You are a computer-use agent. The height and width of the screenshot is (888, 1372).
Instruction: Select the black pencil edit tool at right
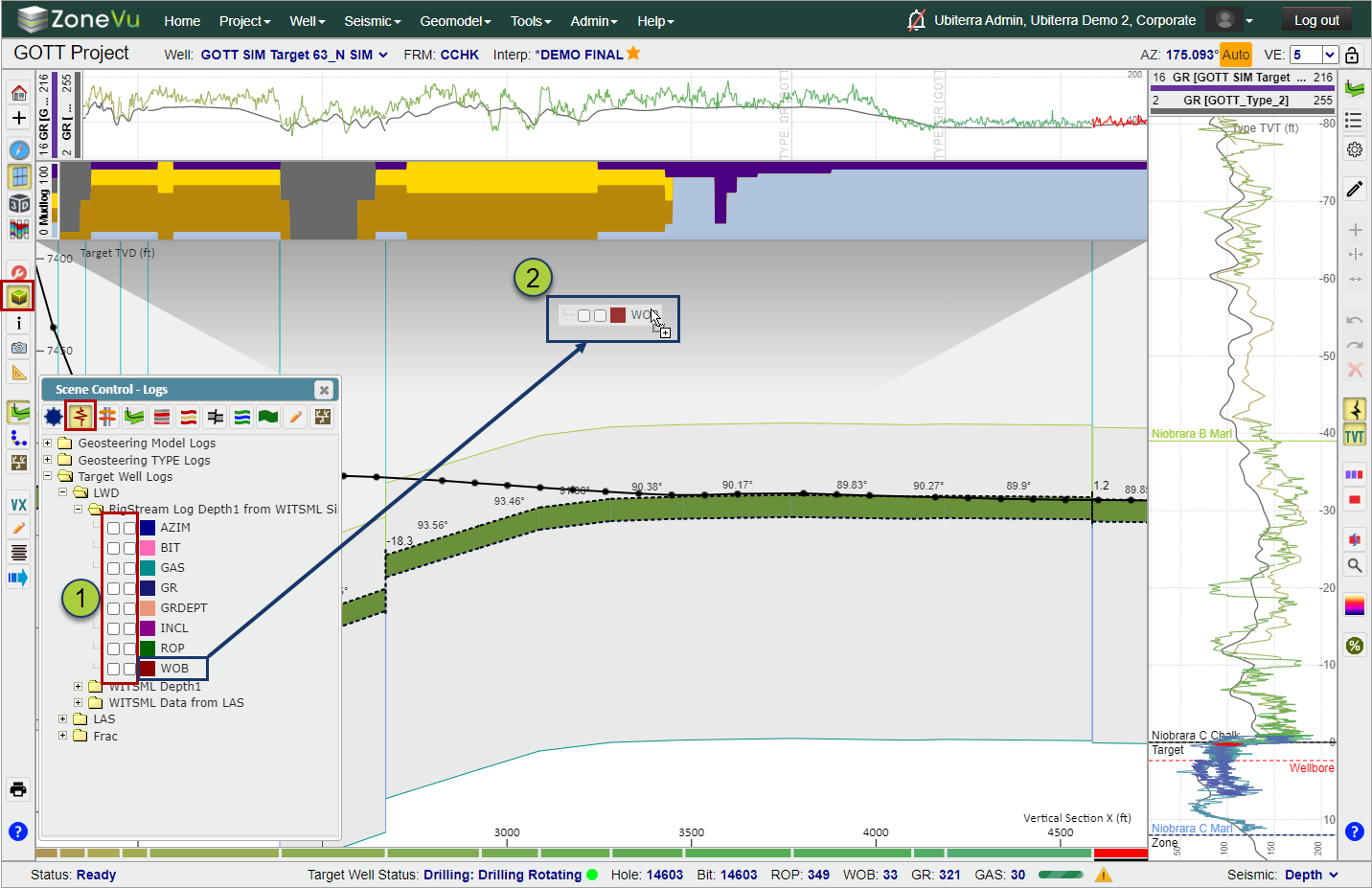pos(1355,189)
